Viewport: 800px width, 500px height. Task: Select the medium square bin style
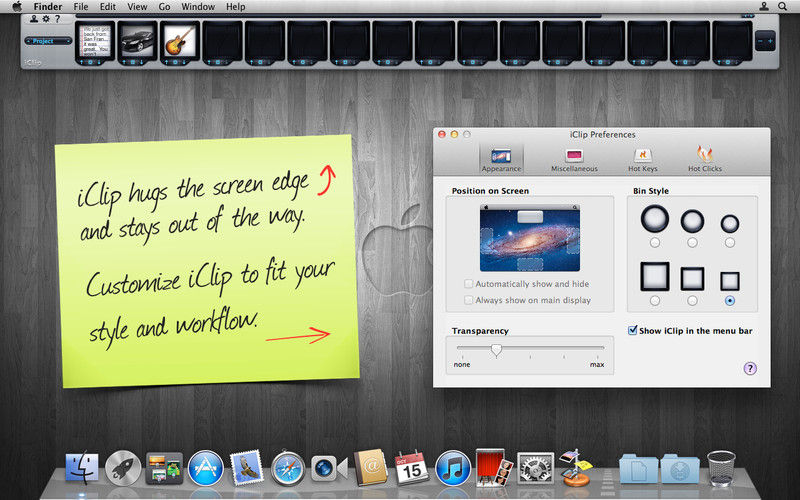tap(692, 301)
